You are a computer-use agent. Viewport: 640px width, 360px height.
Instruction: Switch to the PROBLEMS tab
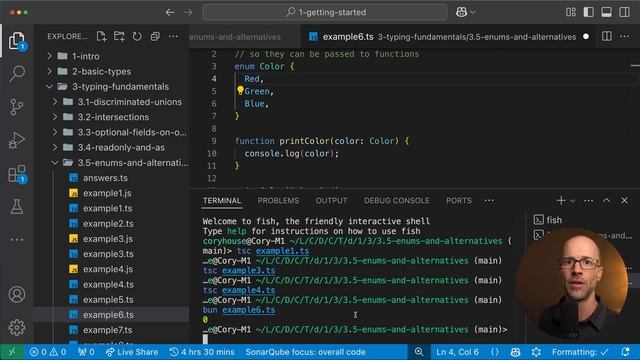pyautogui.click(x=278, y=201)
